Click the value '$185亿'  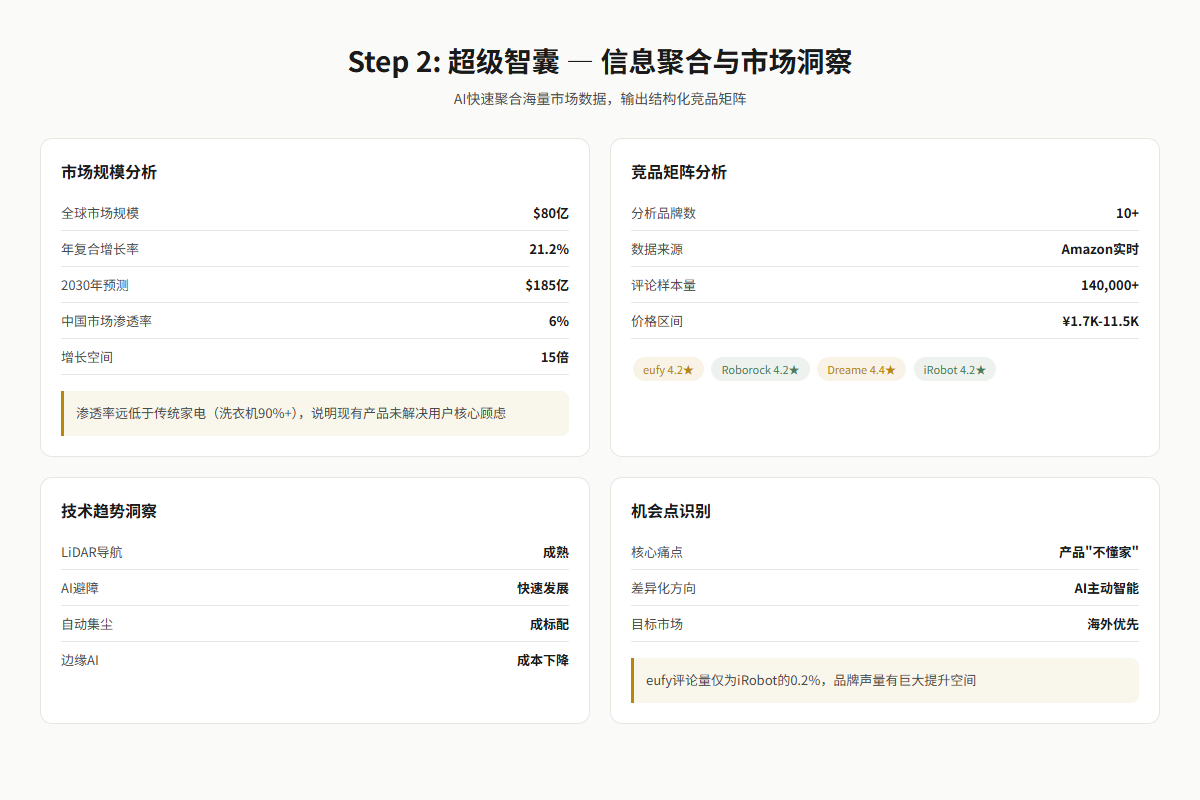click(547, 285)
